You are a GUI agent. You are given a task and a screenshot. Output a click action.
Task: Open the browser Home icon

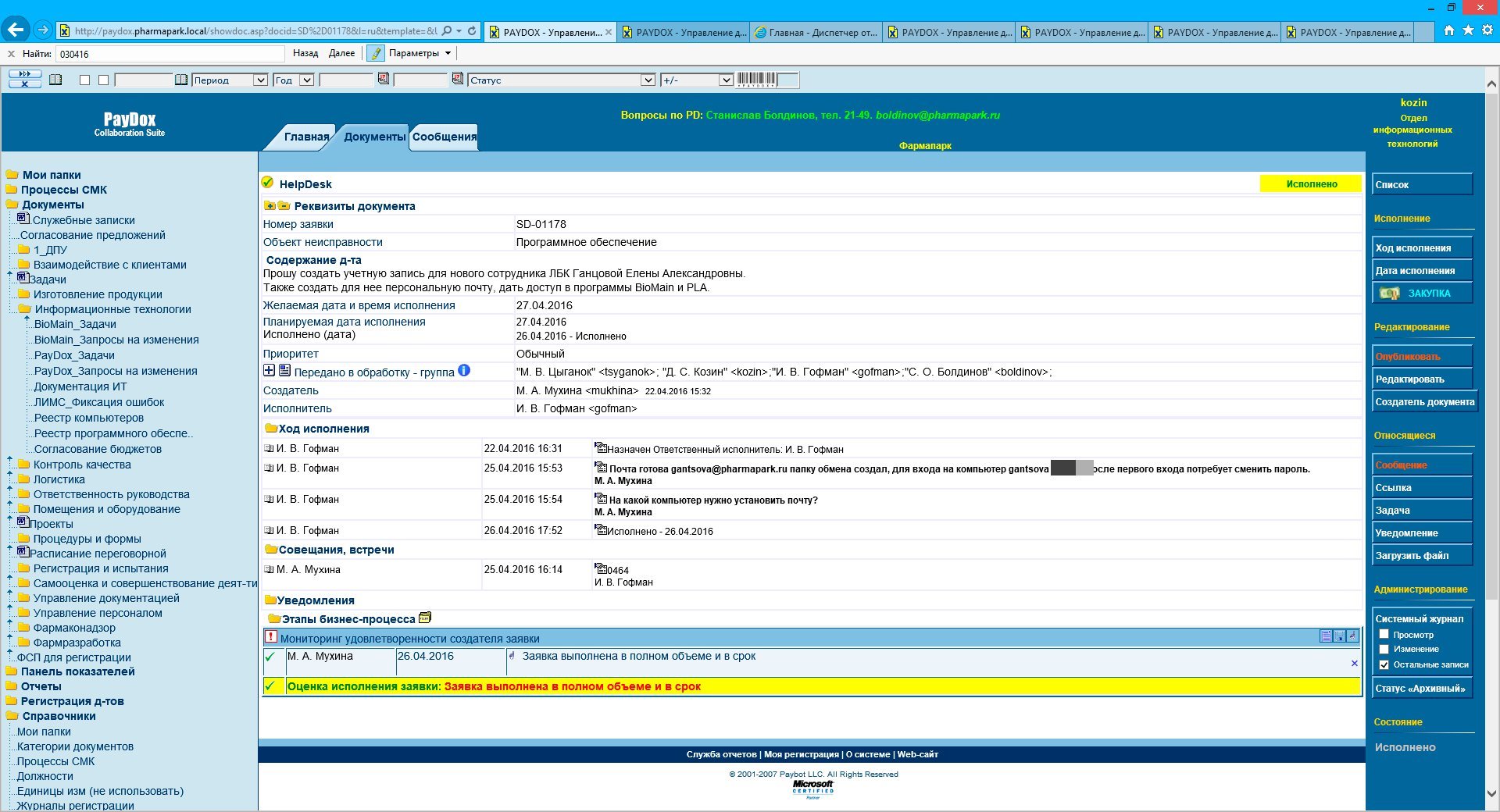1449,30
